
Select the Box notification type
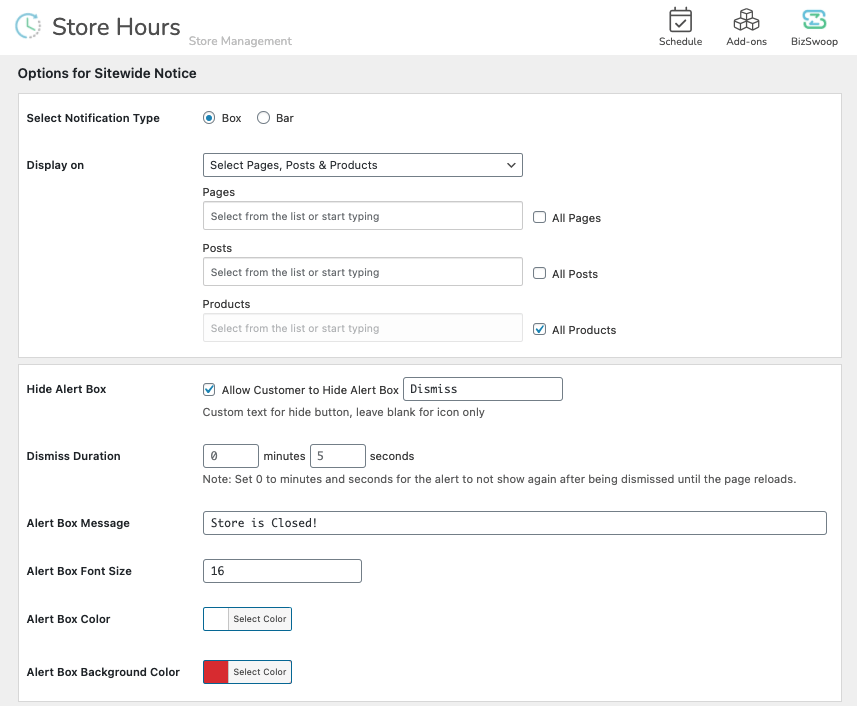pos(209,118)
